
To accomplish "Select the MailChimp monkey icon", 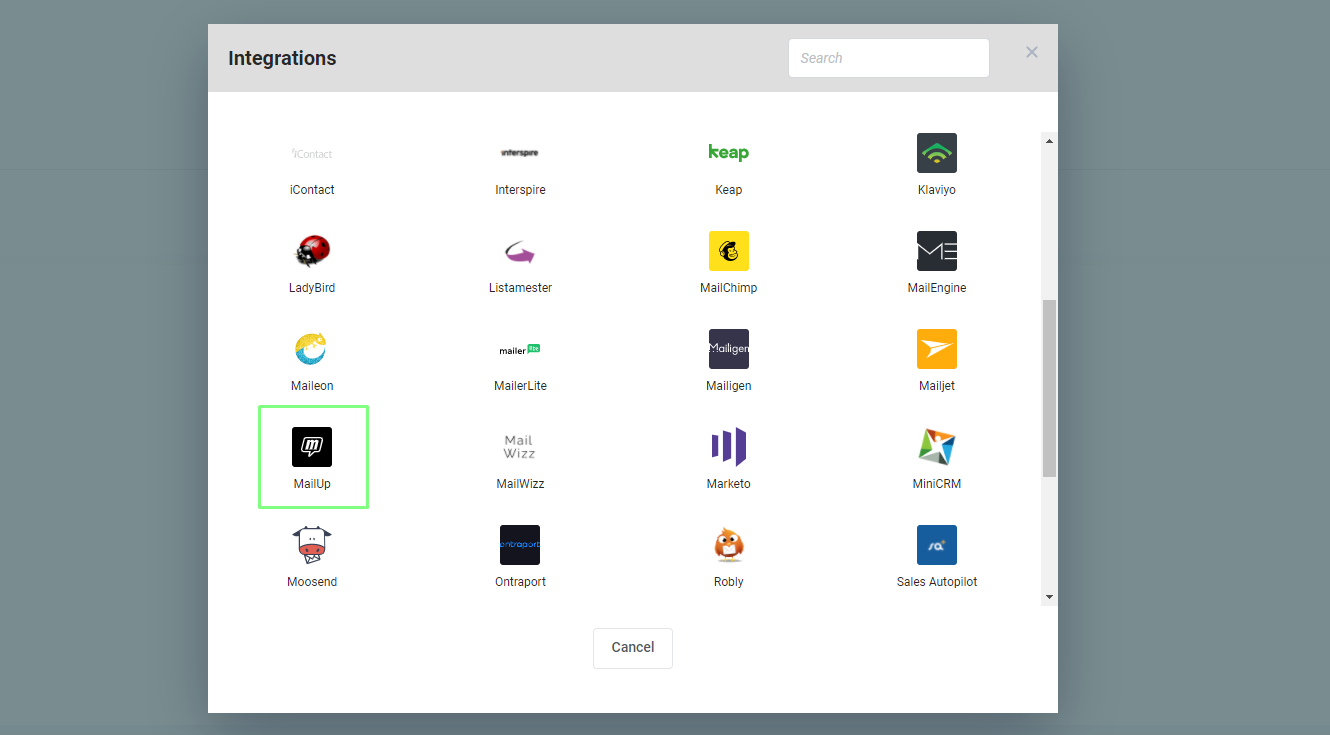I will click(x=728, y=251).
